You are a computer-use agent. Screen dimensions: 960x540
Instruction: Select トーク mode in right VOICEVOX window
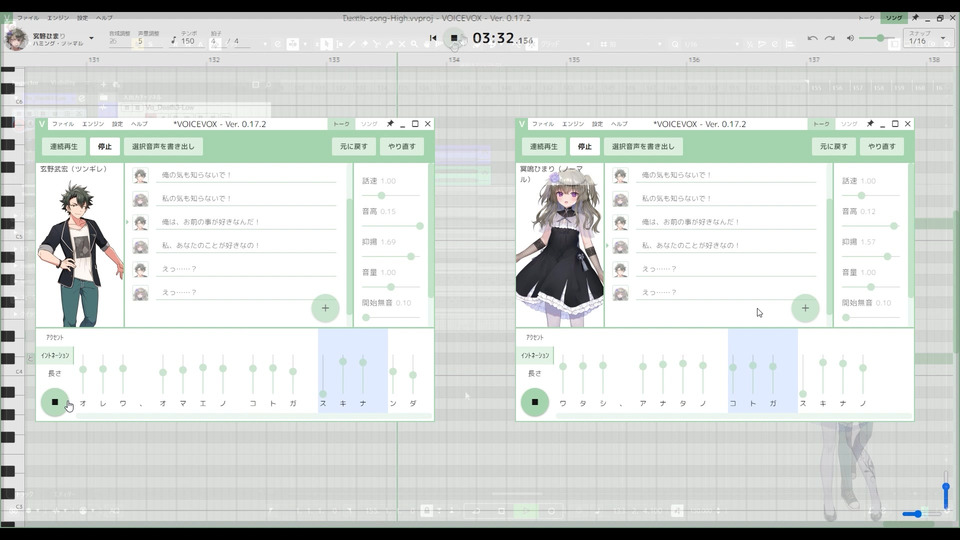coord(821,124)
